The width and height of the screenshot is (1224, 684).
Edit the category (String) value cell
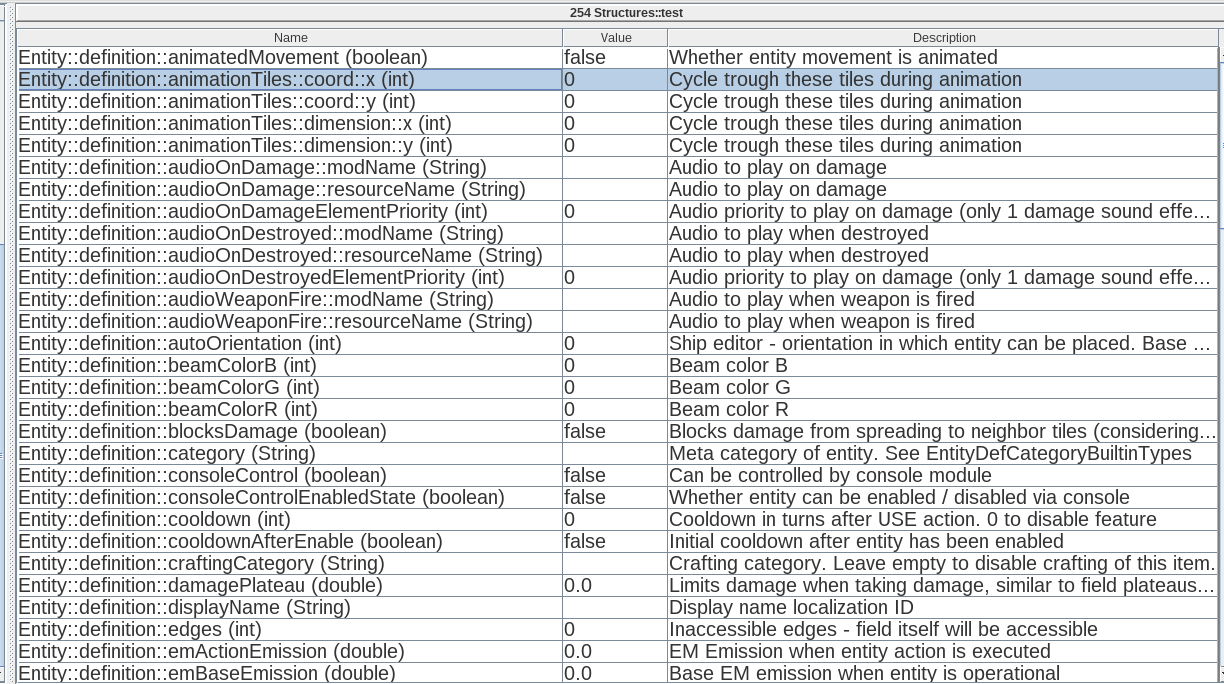coord(615,454)
